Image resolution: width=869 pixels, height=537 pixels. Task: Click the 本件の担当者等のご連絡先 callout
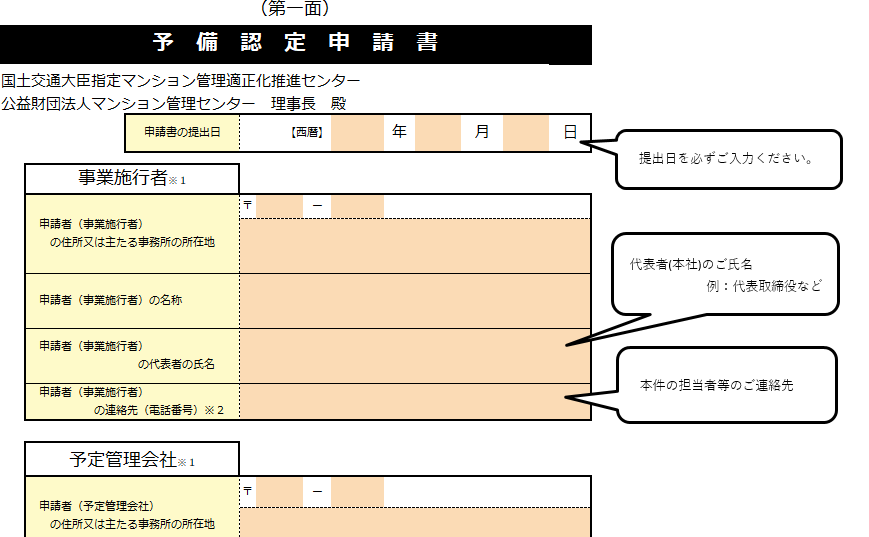point(726,385)
